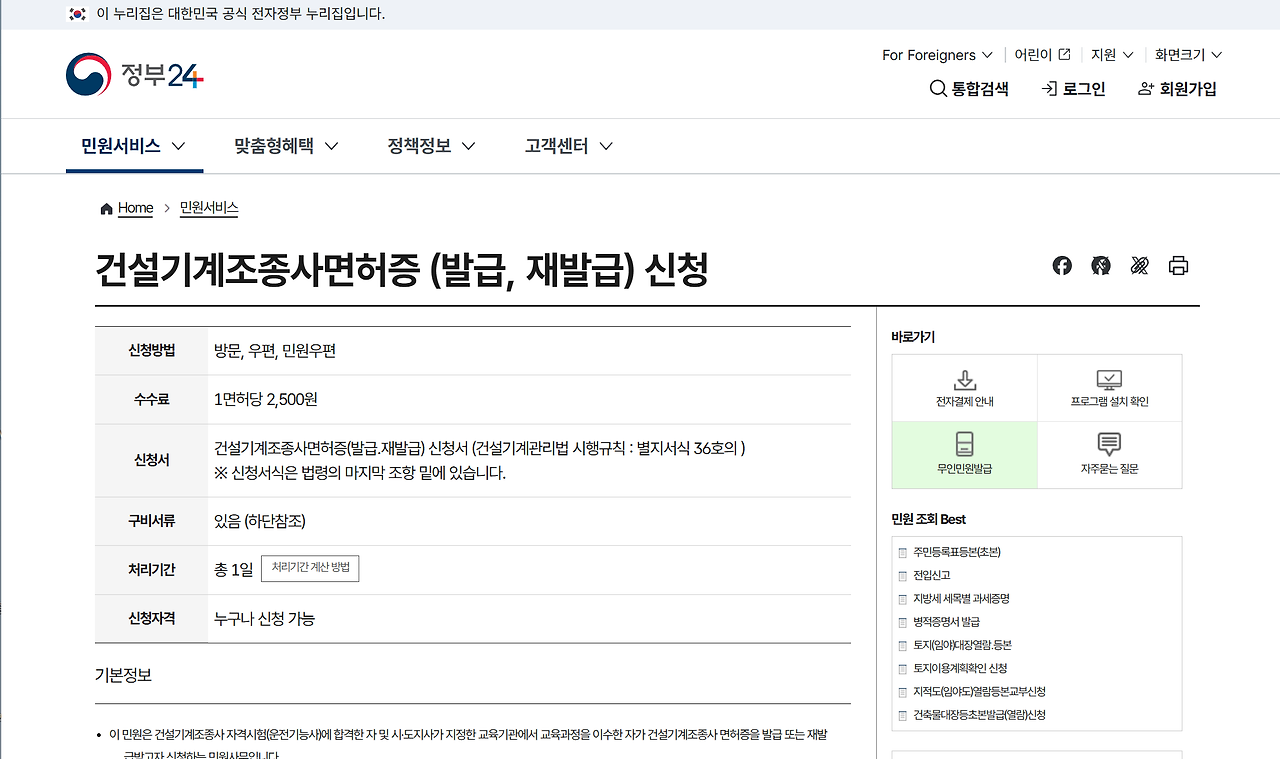The image size is (1280, 759).
Task: Expand the For Foreigners dropdown
Action: click(x=937, y=55)
